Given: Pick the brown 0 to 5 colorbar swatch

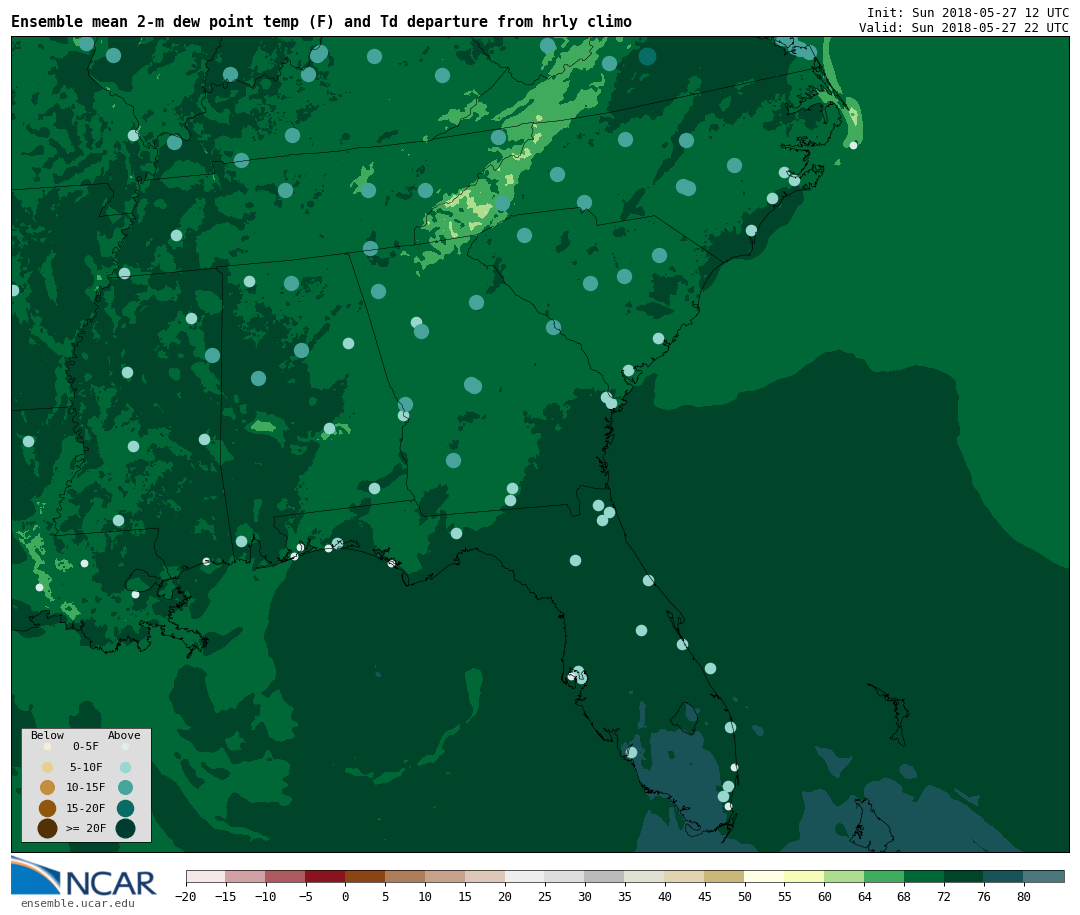Looking at the screenshot, I should [366, 876].
